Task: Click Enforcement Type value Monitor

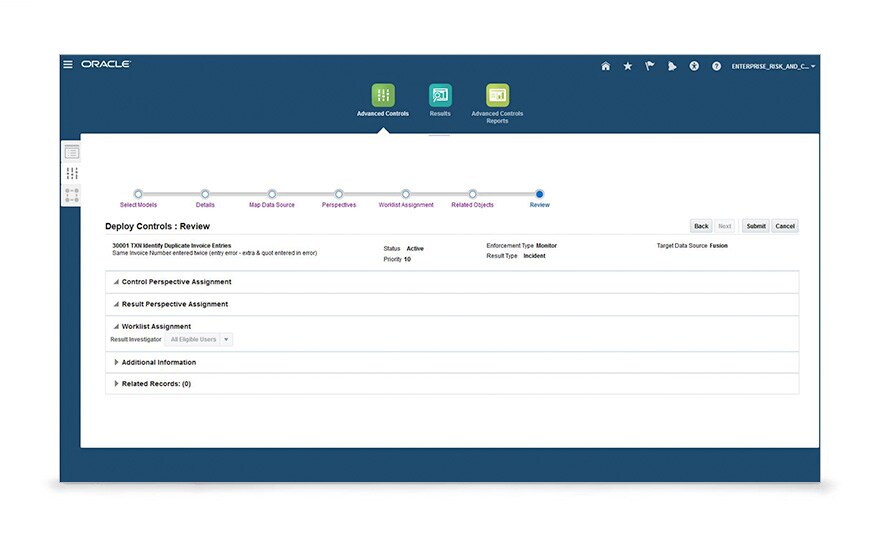Action: pos(546,246)
